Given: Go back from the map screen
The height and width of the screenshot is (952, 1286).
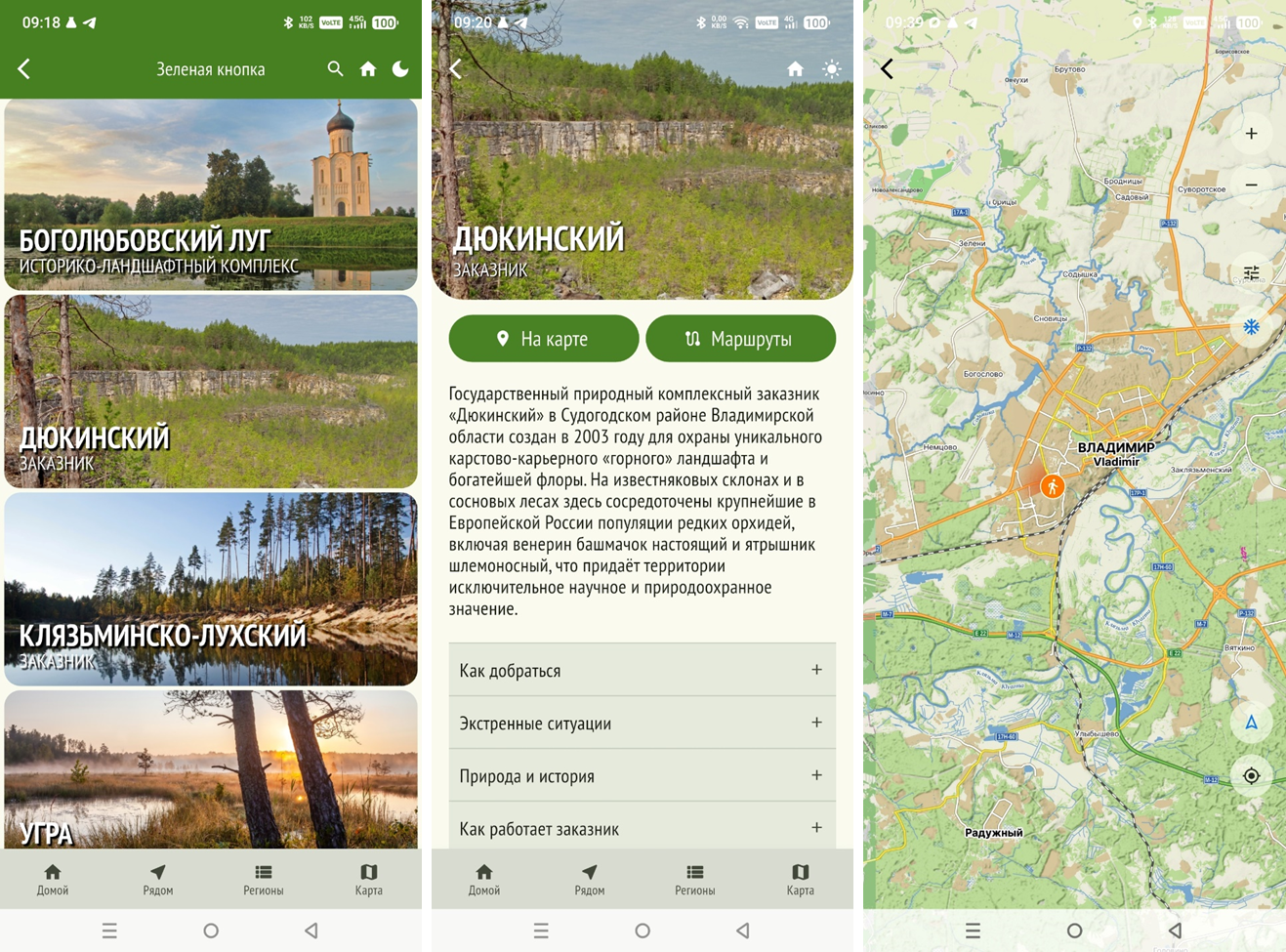Looking at the screenshot, I should pyautogui.click(x=887, y=68).
